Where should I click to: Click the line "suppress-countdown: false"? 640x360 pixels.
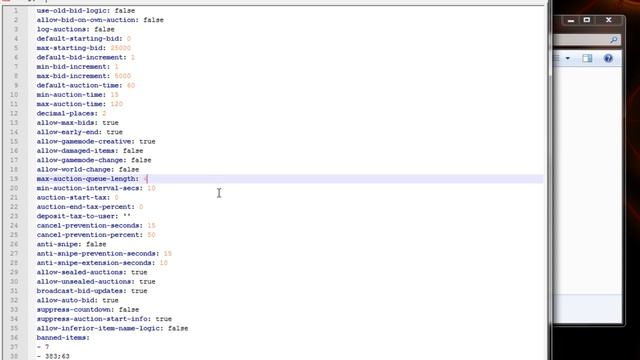pos(88,310)
